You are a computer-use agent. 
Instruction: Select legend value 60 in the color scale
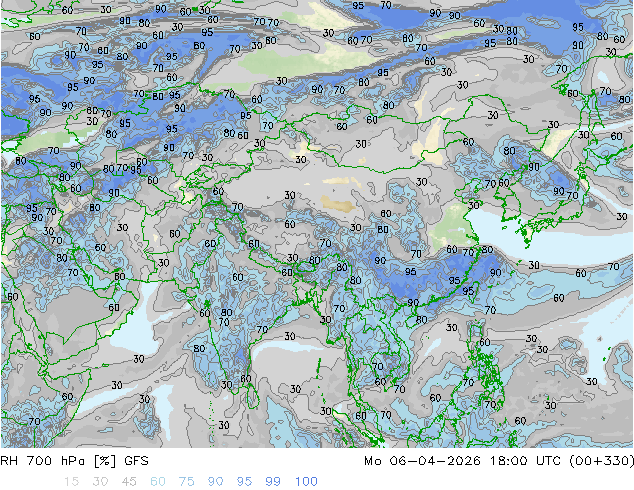coord(158,482)
